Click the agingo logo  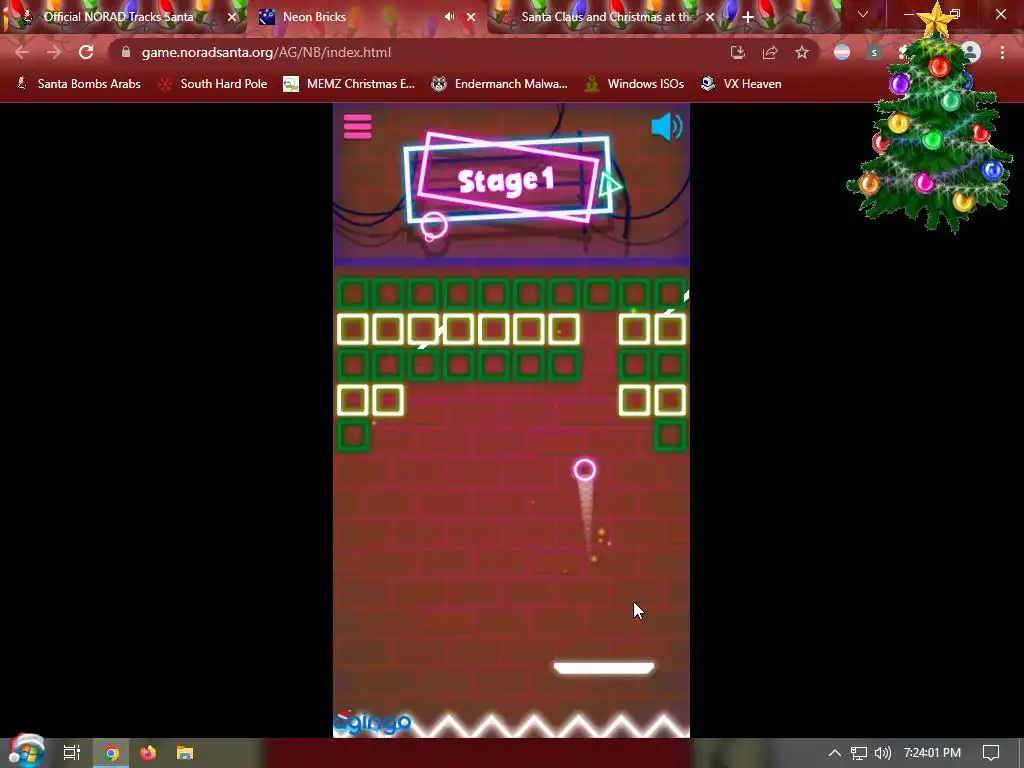tap(372, 722)
